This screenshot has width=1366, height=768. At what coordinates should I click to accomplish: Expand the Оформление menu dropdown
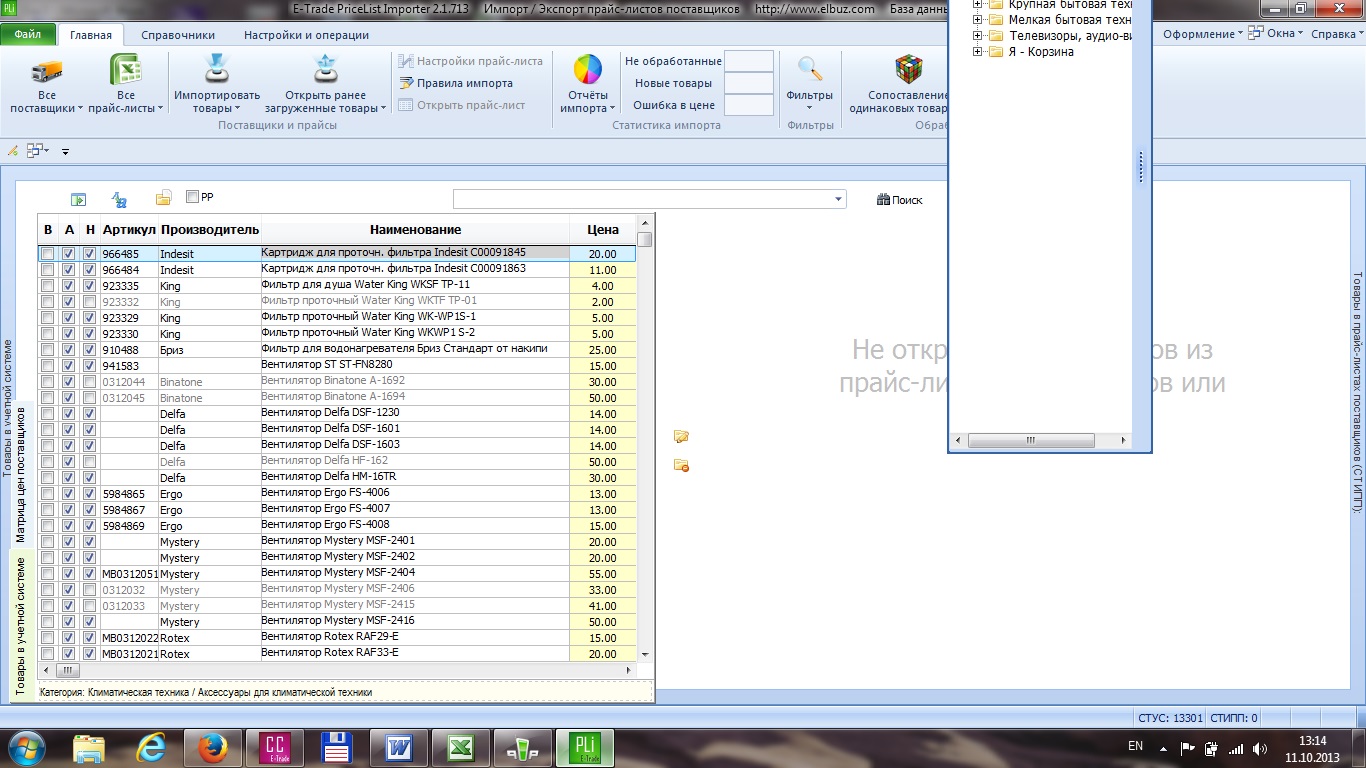[x=1240, y=33]
